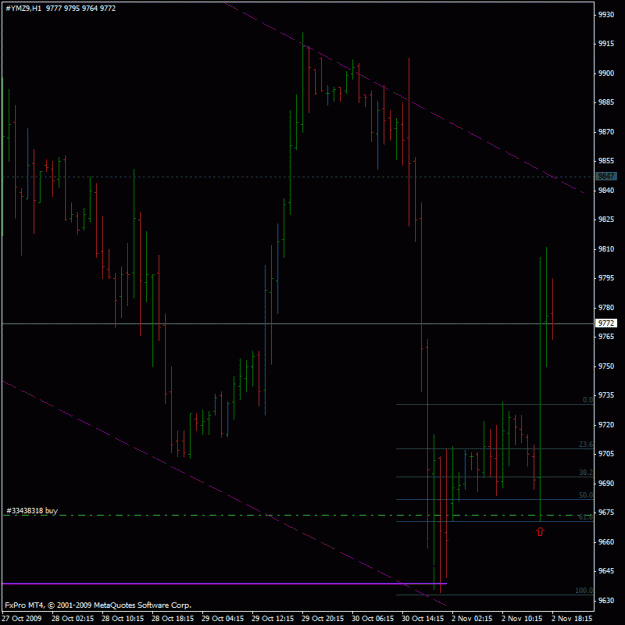The image size is (625, 625).
Task: Click the green dash-dot buy order line
Action: (x=298, y=515)
